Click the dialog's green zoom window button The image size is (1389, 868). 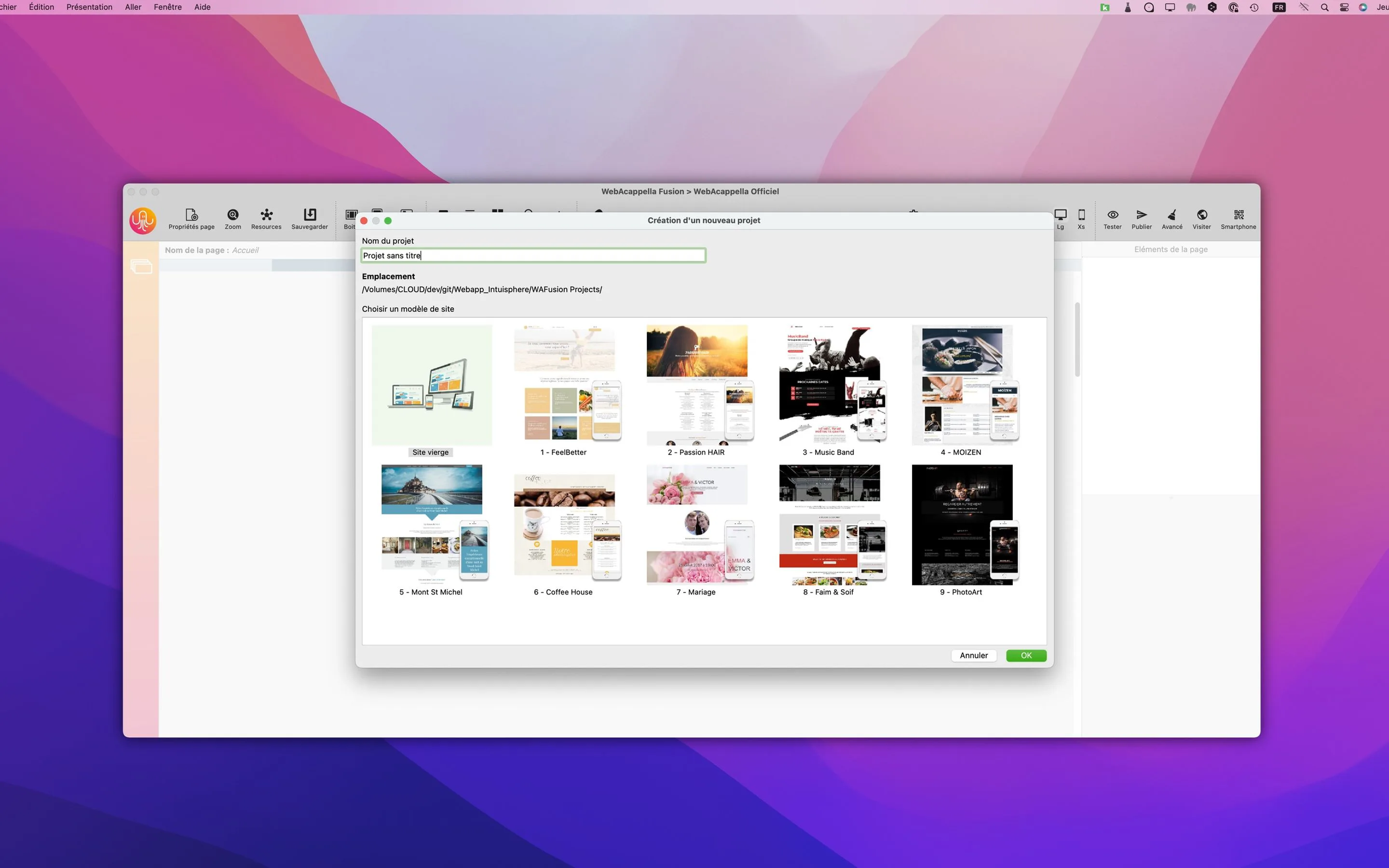pos(388,220)
